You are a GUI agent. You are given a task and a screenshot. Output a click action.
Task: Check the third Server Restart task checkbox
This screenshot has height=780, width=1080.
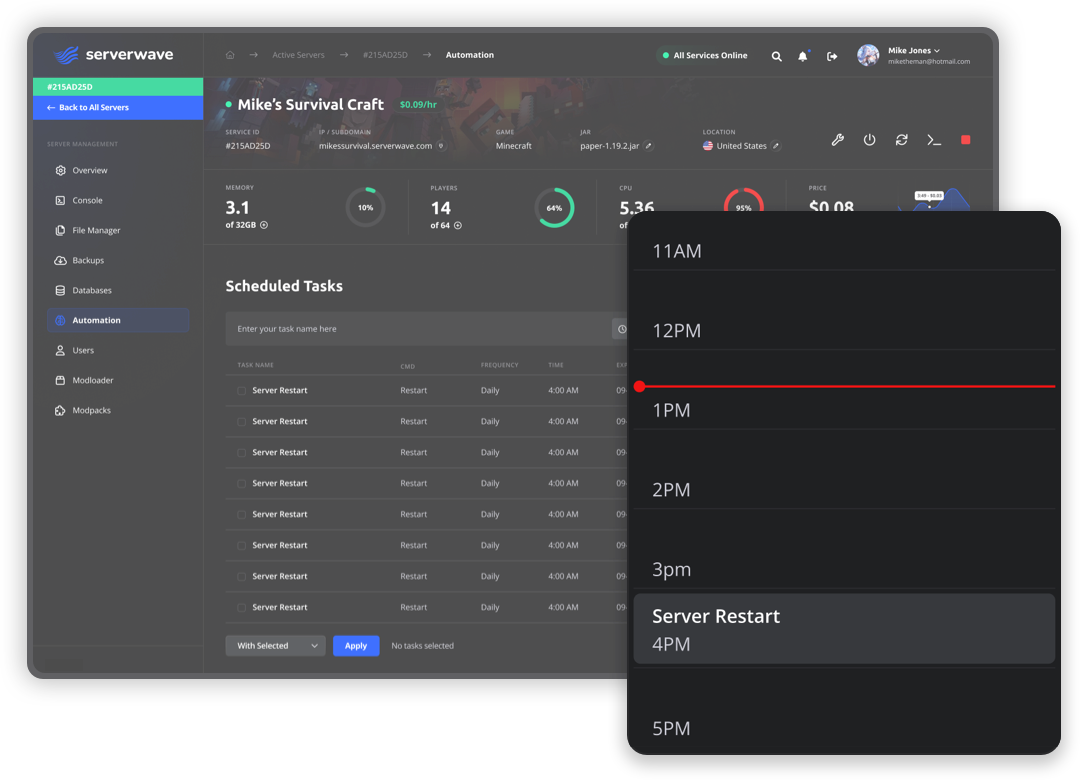(242, 453)
